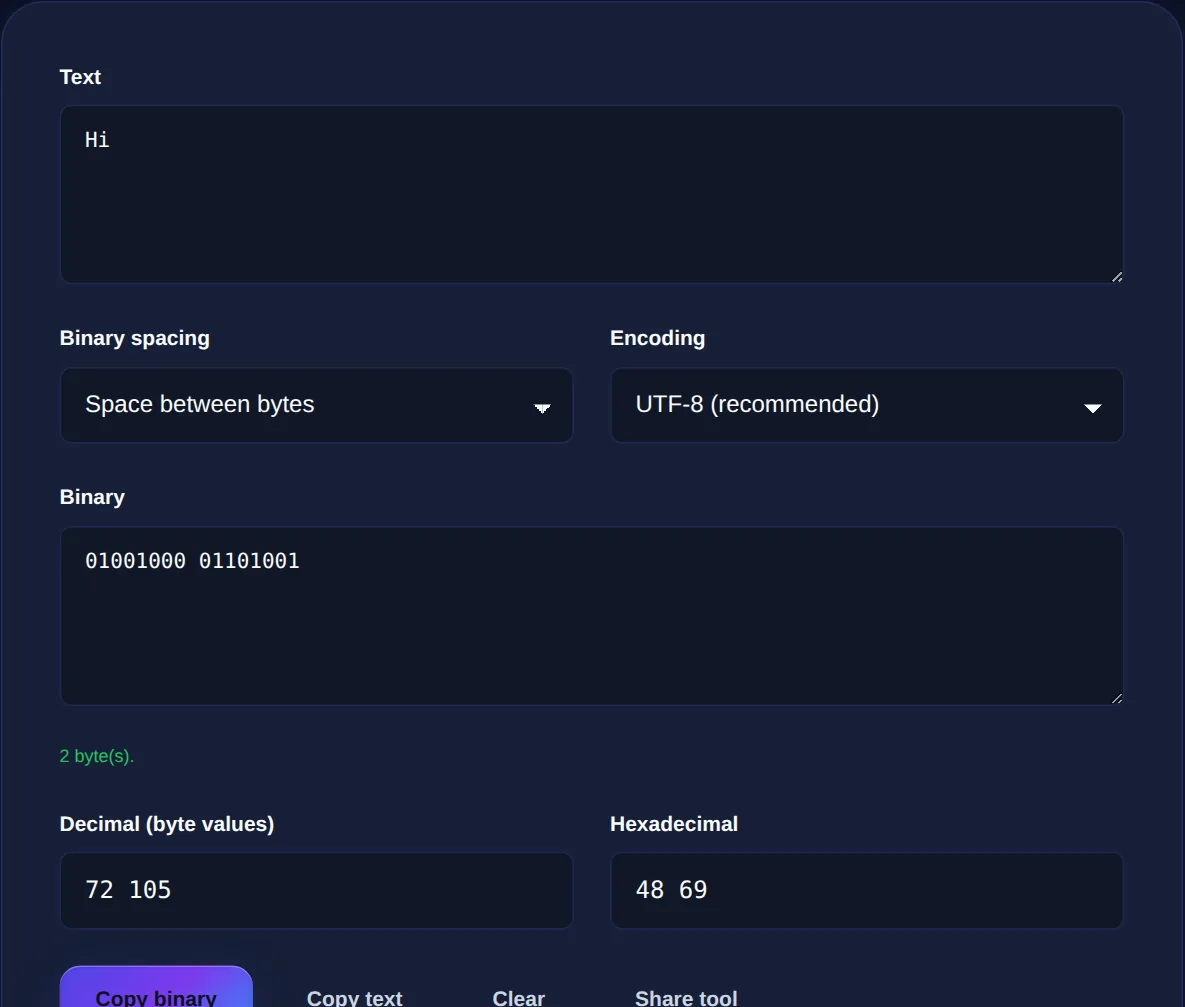Grab the Binary area resize handle
1185x1007 pixels.
1116,699
